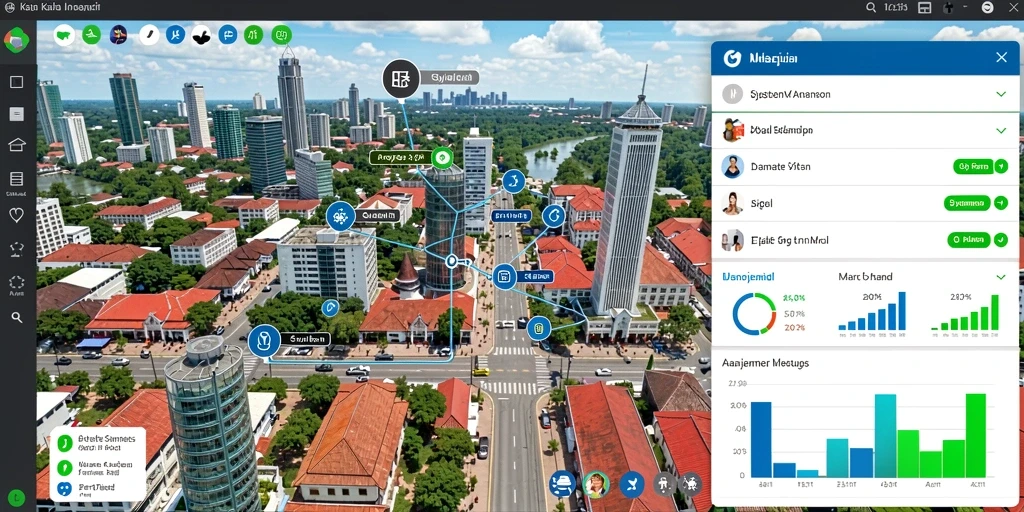Toggle the green check in the last contact row
Image resolution: width=1024 pixels, height=512 pixels.
(1000, 240)
